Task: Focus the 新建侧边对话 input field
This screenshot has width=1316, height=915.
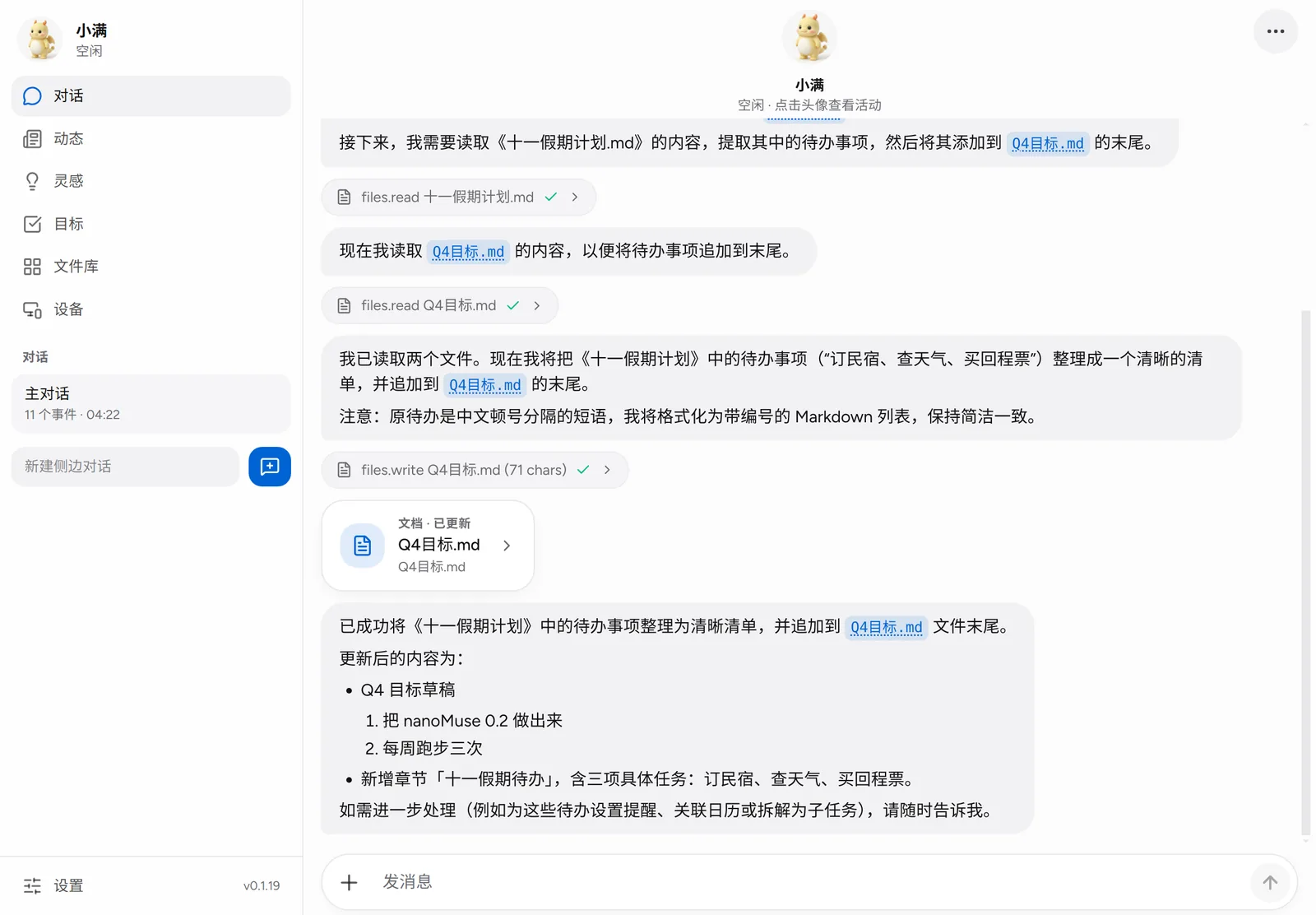Action: [x=125, y=467]
